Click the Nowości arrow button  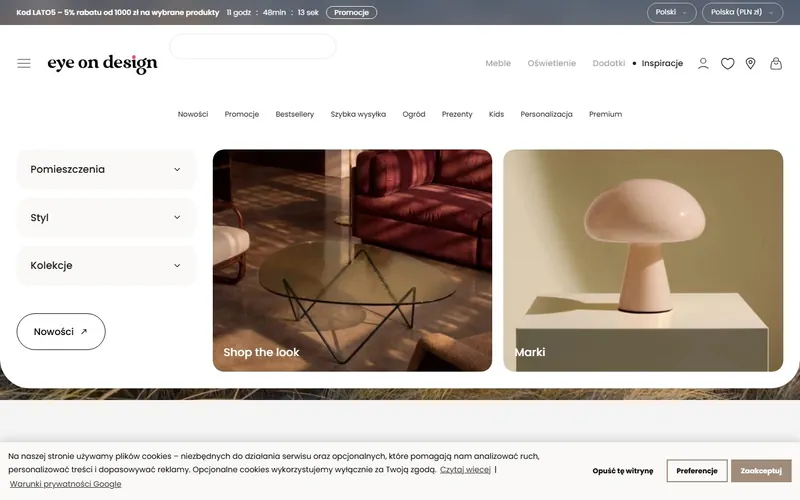click(61, 332)
